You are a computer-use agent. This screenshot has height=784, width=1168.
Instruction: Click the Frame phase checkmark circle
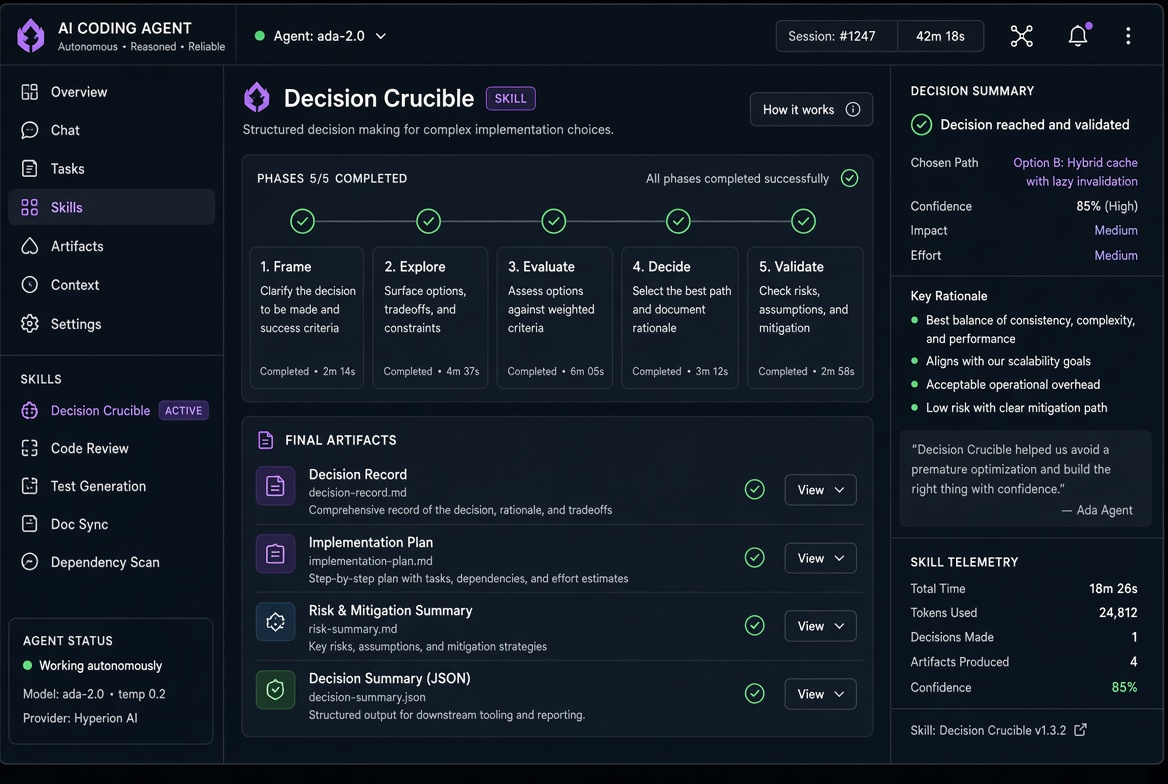pos(302,221)
